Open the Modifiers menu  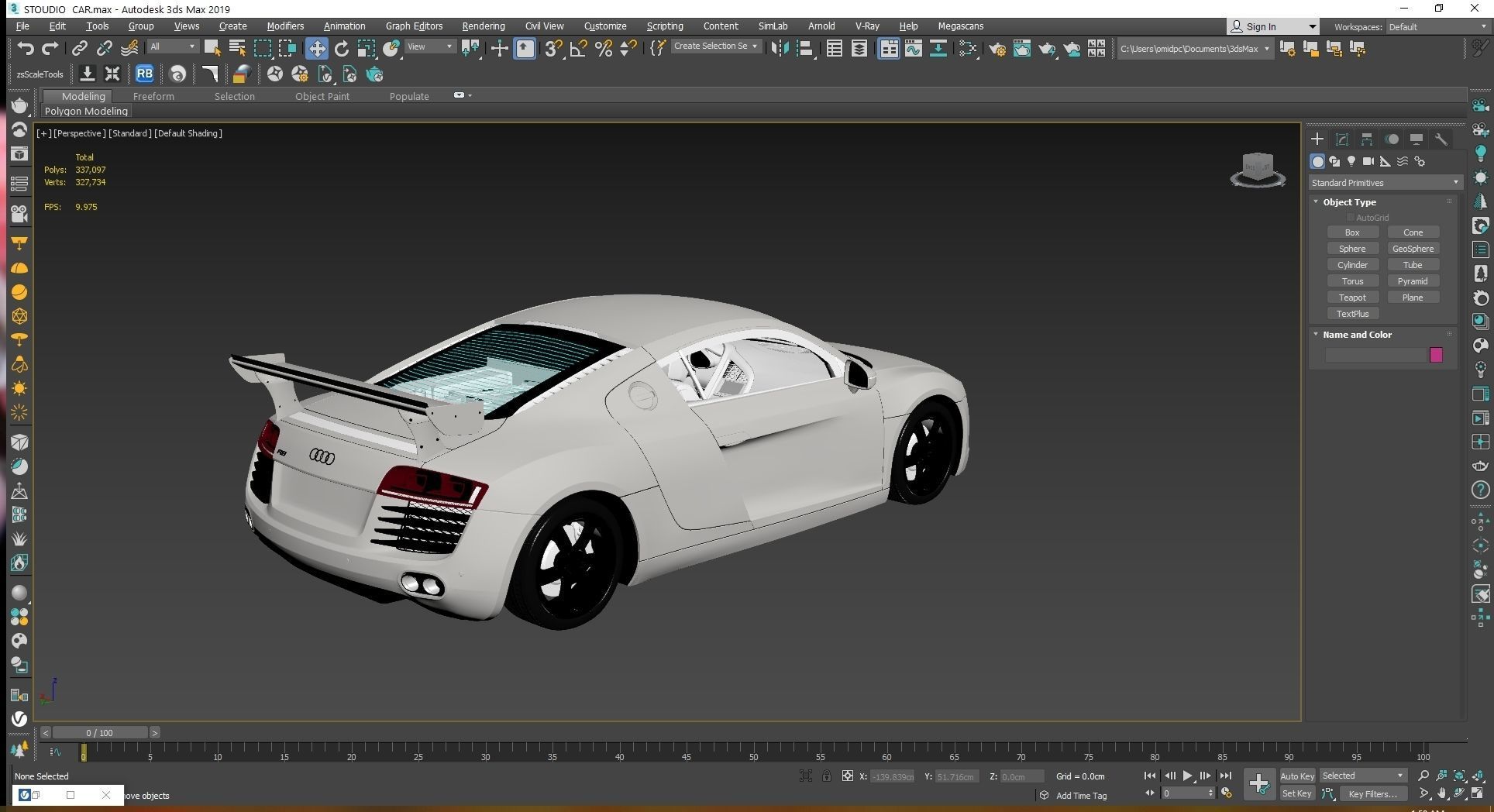point(285,26)
